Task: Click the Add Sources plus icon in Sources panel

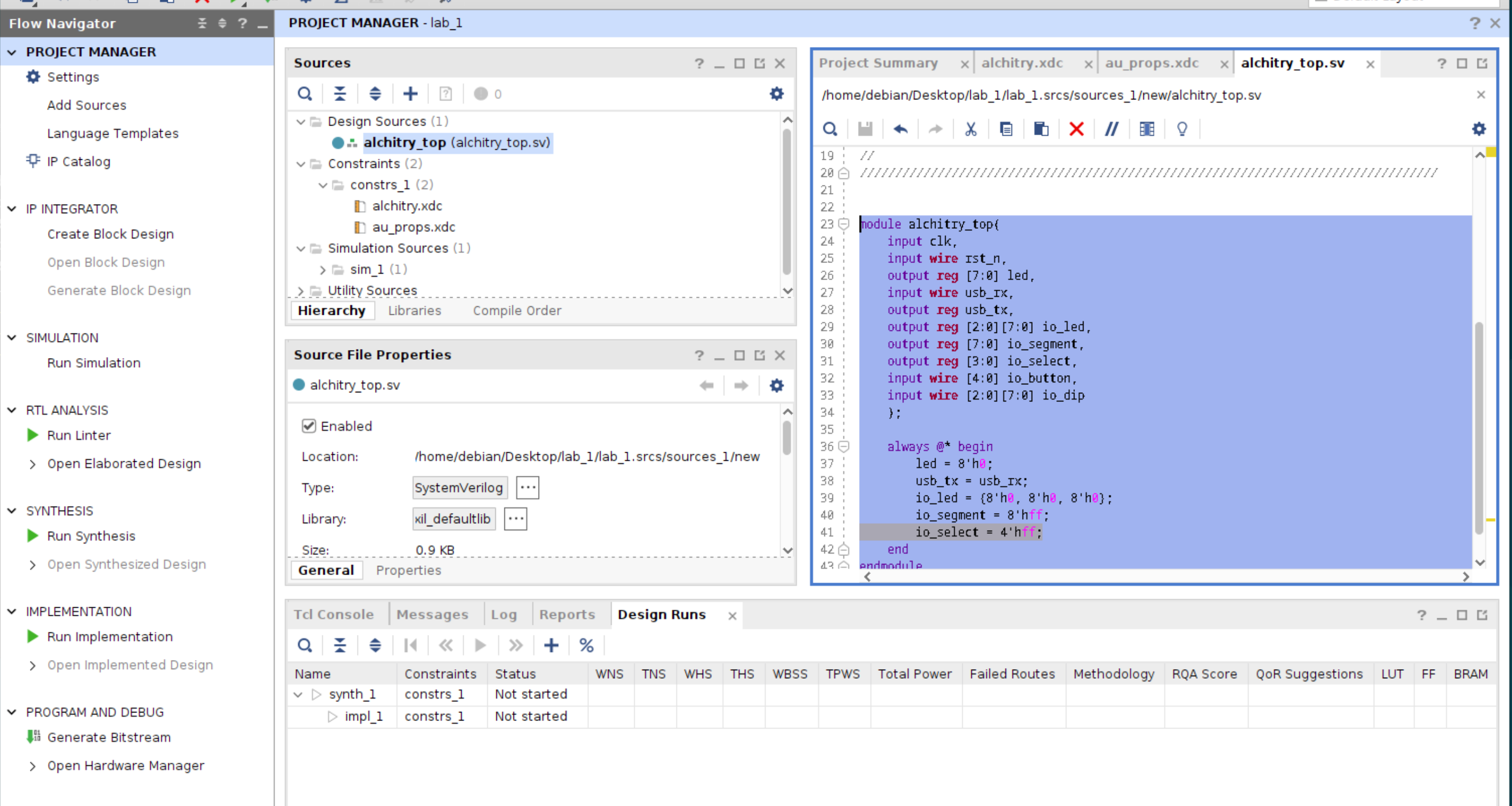Action: [x=410, y=94]
